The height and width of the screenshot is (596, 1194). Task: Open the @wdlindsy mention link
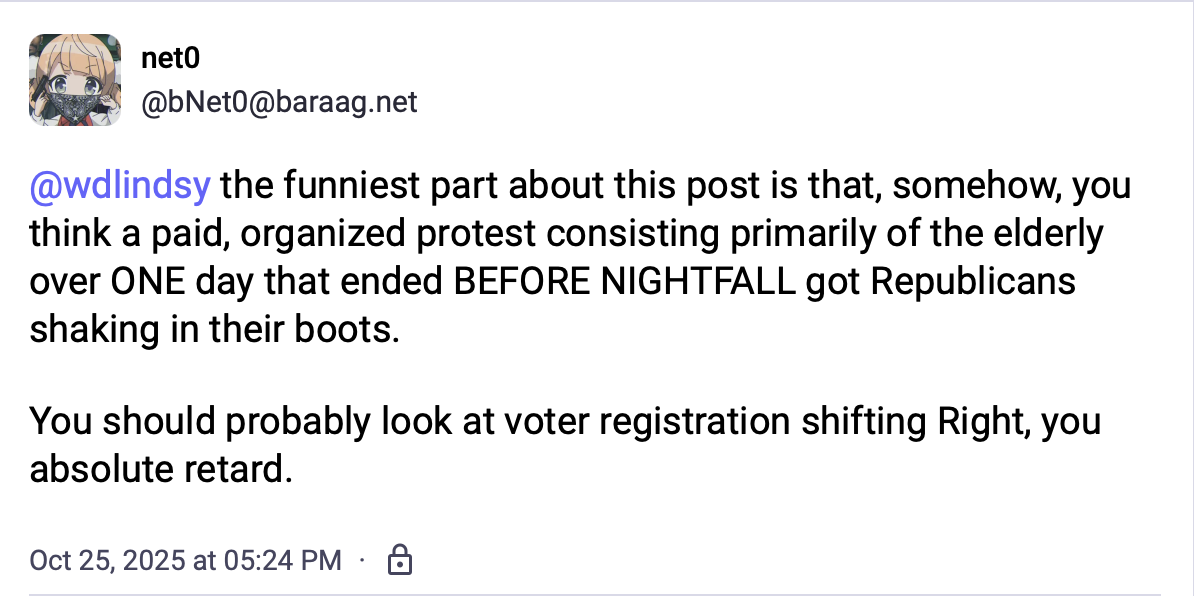(x=120, y=187)
